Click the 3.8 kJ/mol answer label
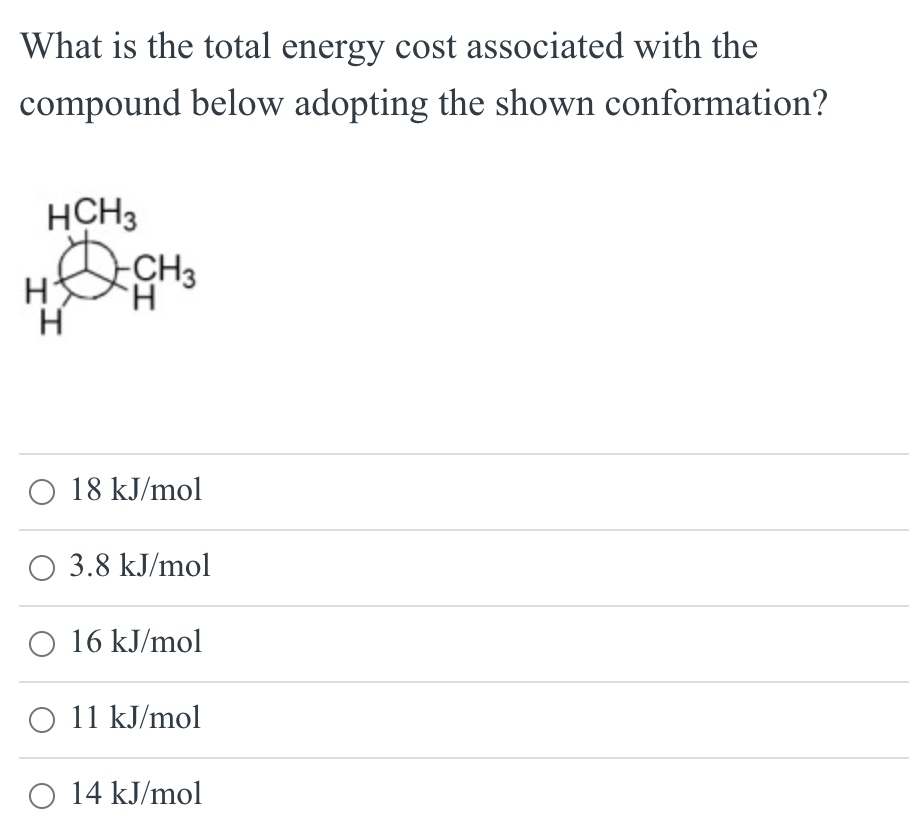 pos(139,566)
